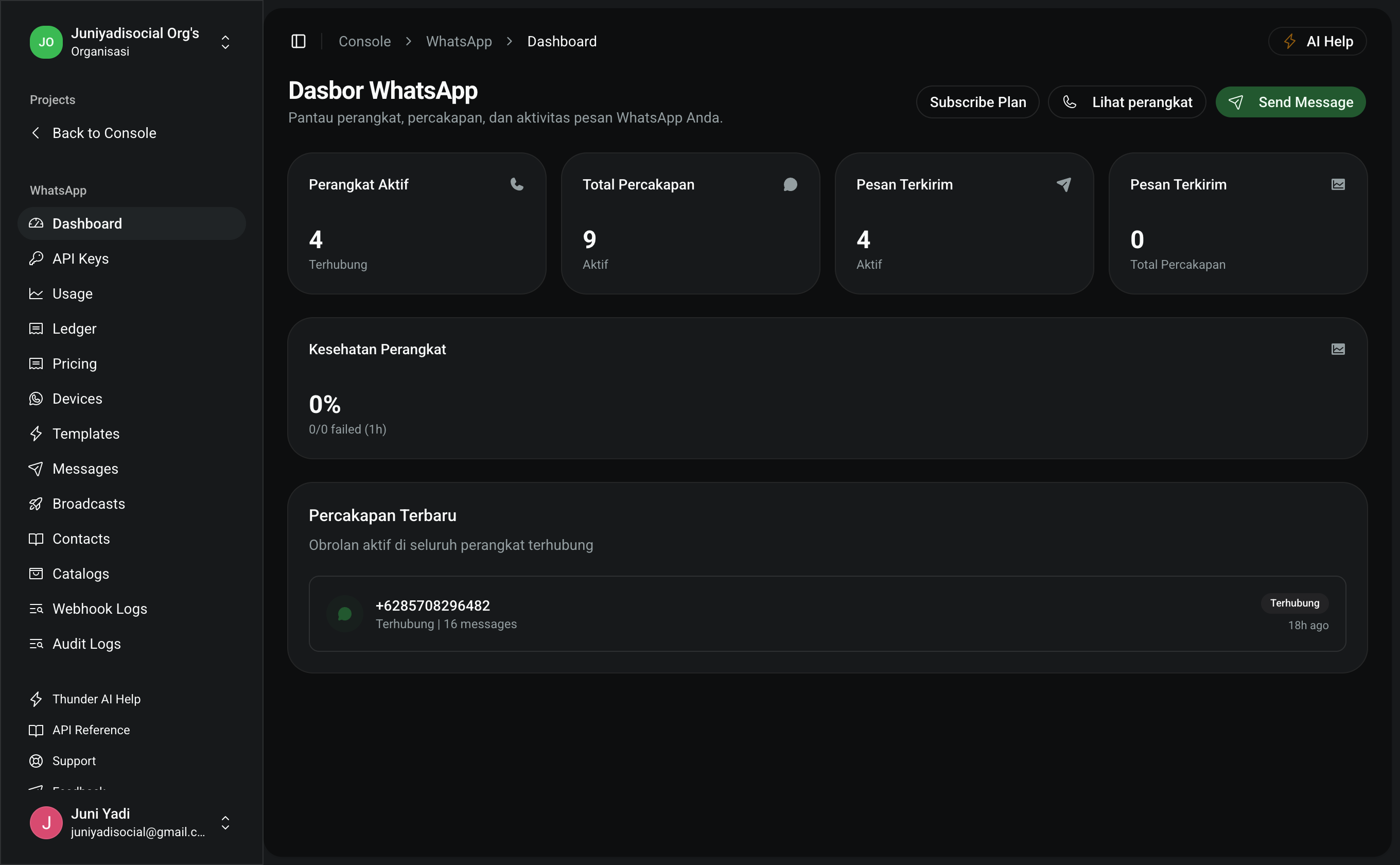The image size is (1400, 865).
Task: Click the Juni Yadi user avatar
Action: point(46,823)
